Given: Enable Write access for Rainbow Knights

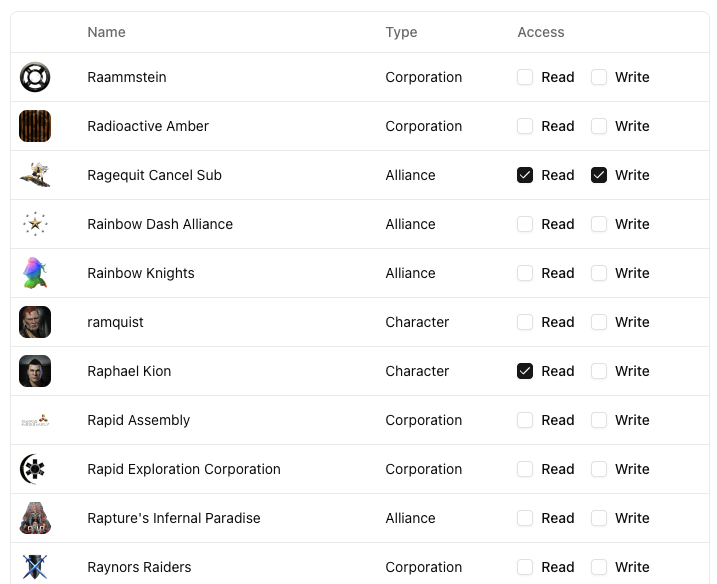Looking at the screenshot, I should tap(599, 273).
